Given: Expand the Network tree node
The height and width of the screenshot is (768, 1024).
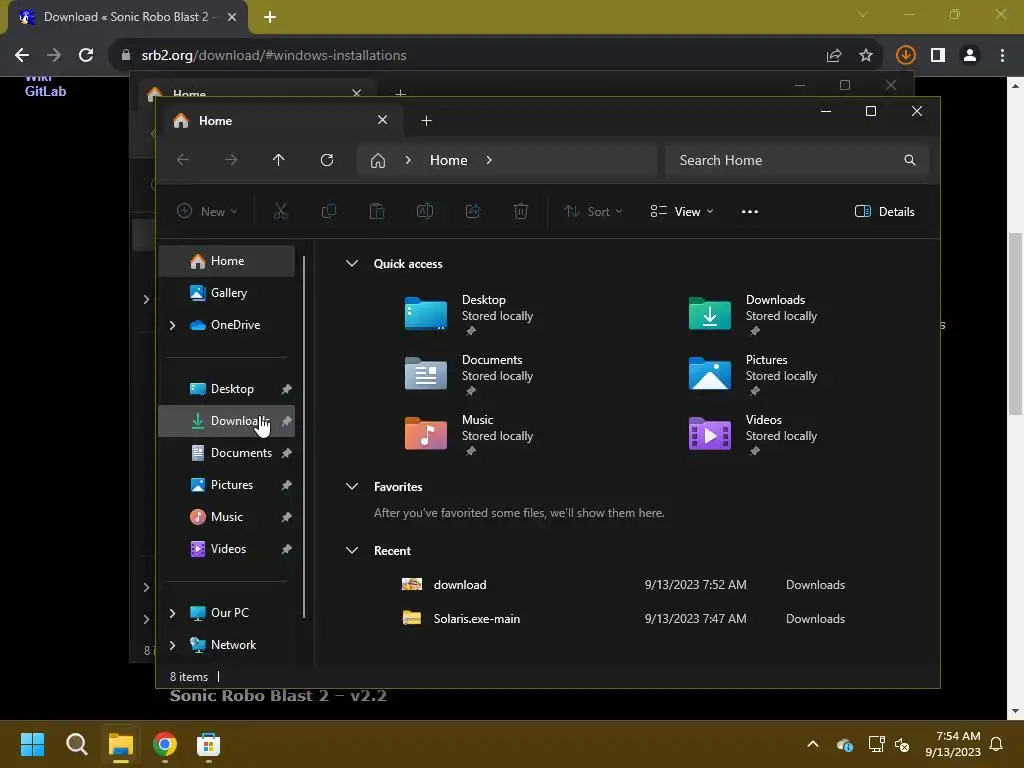Looking at the screenshot, I should (x=172, y=645).
